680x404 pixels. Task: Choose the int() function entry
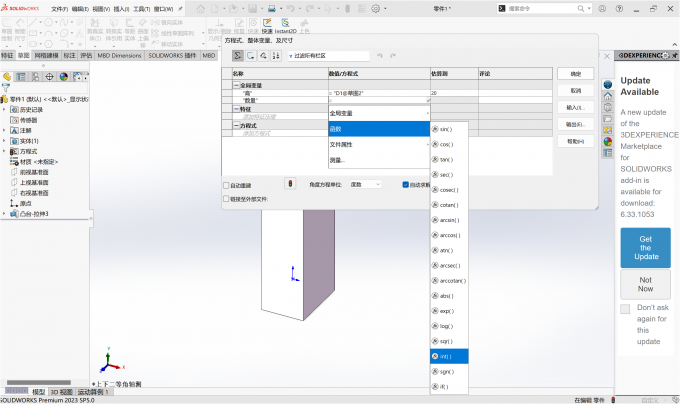(449, 356)
